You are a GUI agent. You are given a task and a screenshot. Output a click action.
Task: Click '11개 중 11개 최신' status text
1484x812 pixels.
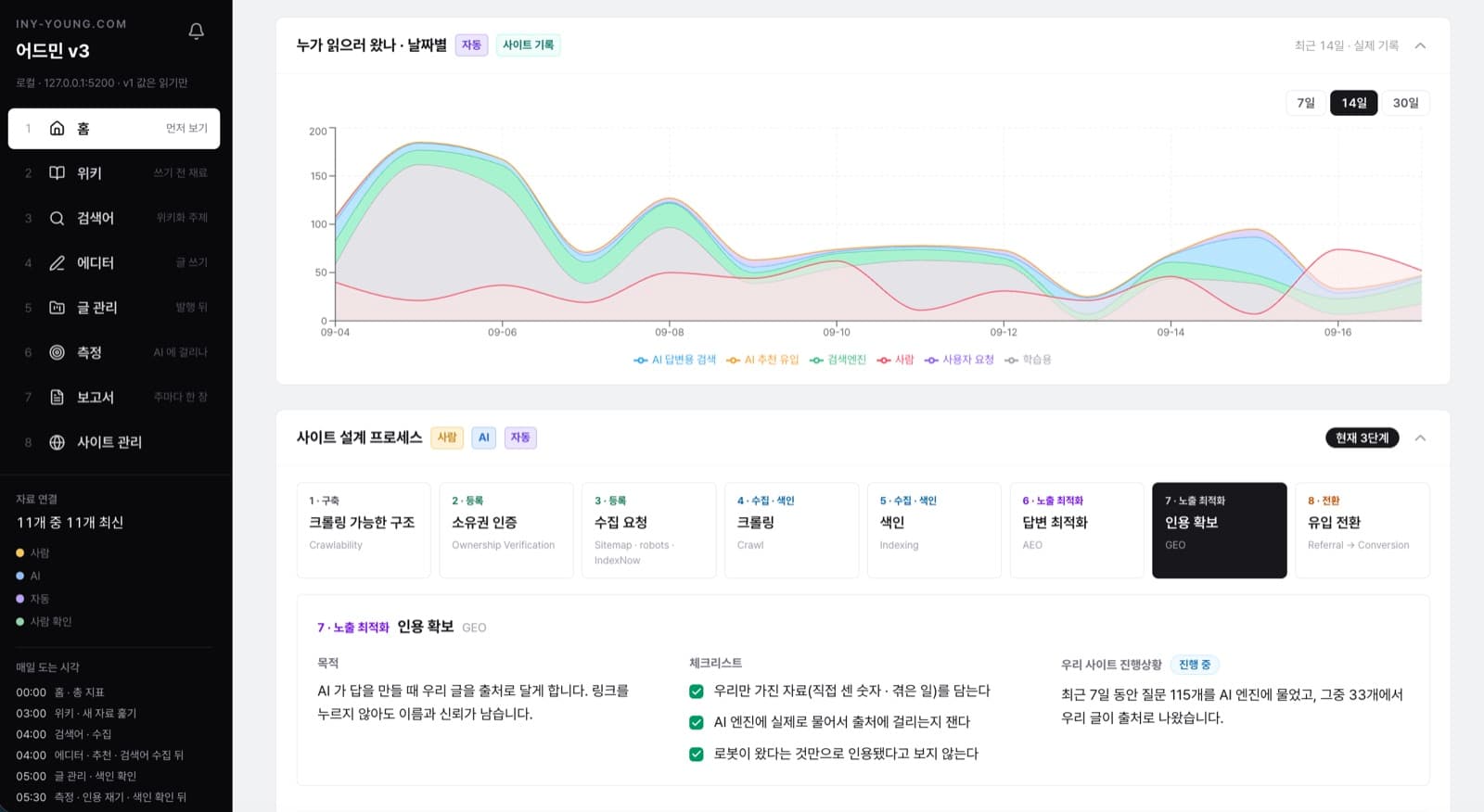[x=70, y=523]
